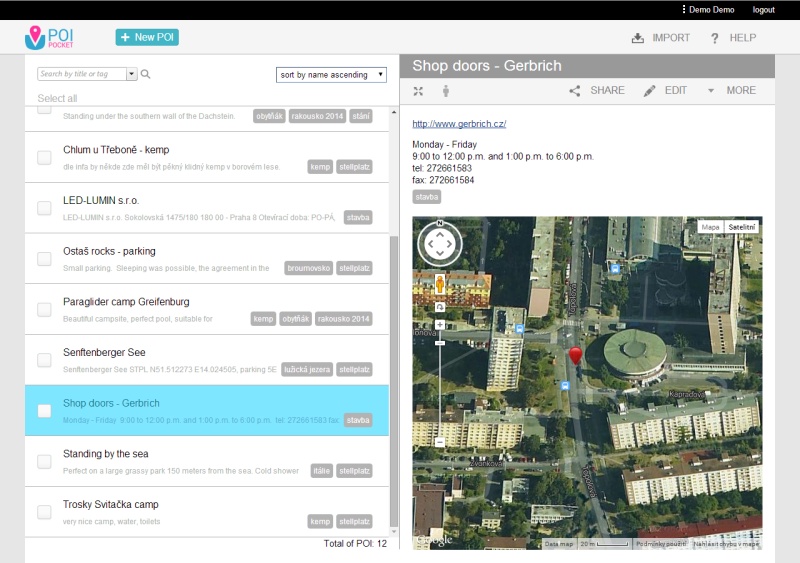Click the HELP menu item

[x=733, y=38]
